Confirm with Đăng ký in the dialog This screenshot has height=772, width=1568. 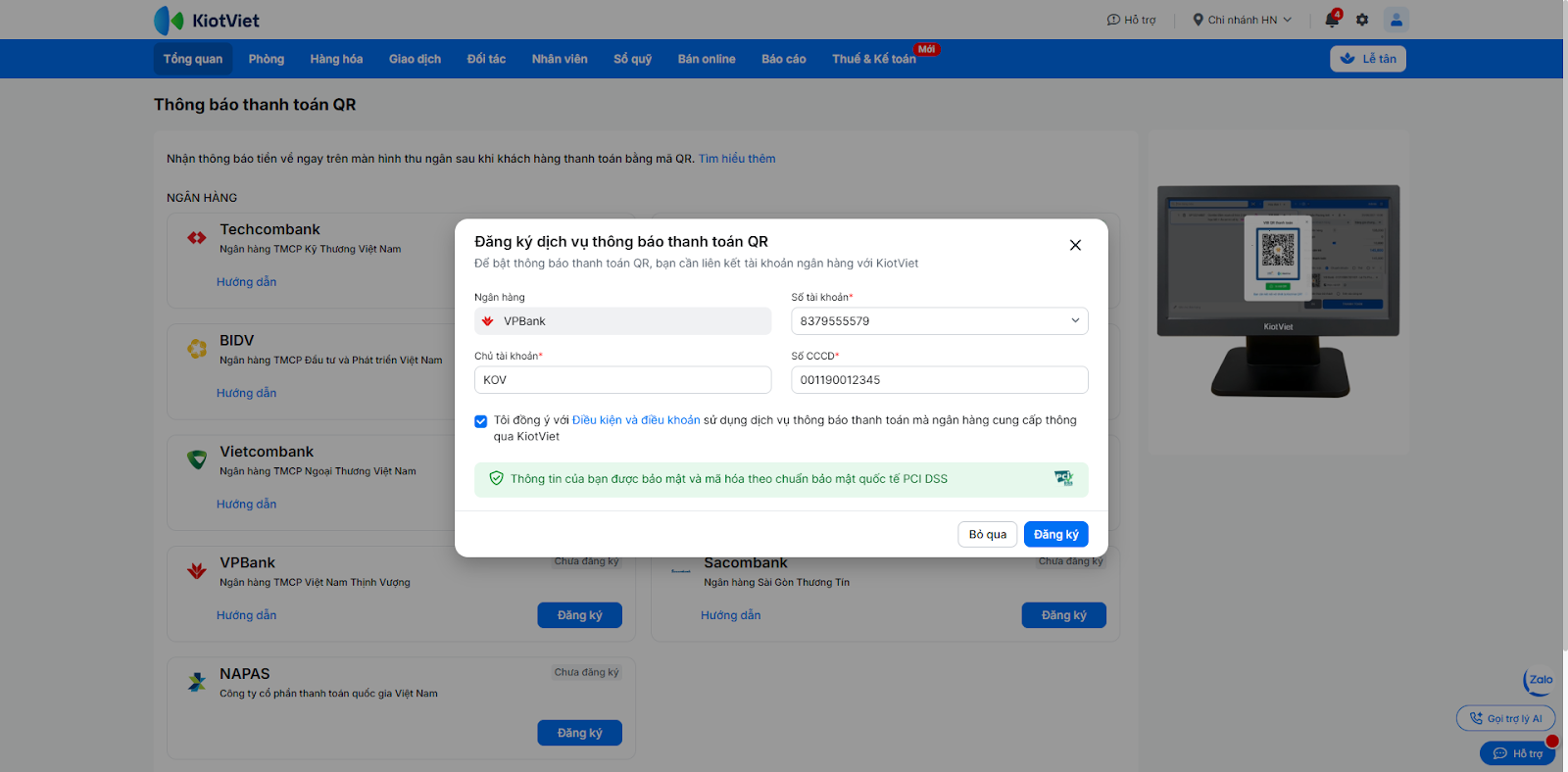click(1055, 534)
